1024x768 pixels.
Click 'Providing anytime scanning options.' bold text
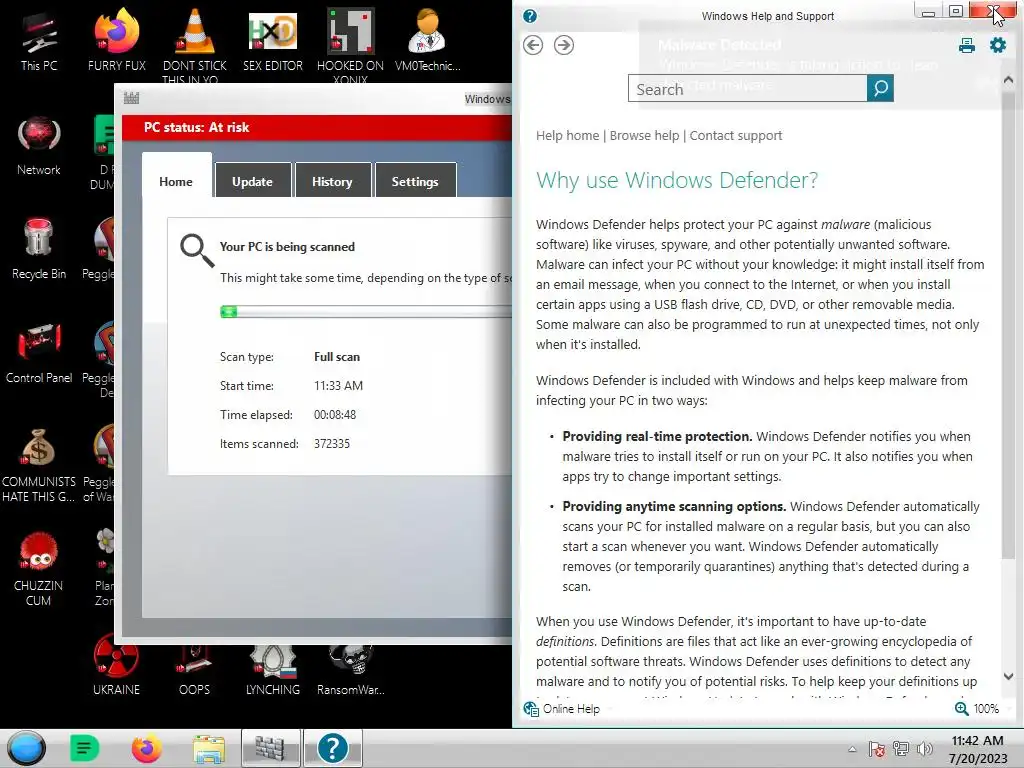(x=674, y=506)
